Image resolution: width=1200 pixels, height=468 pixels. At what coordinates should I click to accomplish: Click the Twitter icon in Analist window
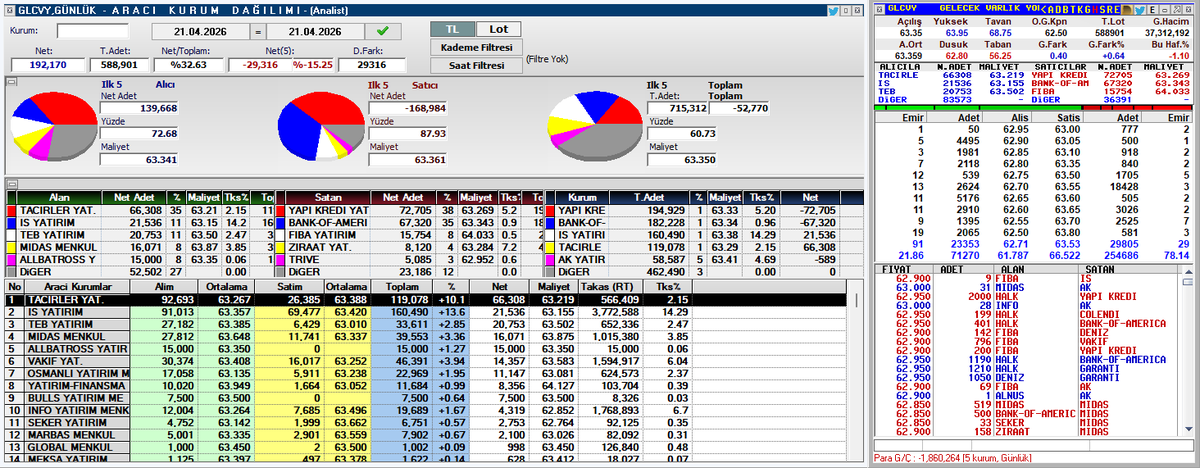pos(834,9)
